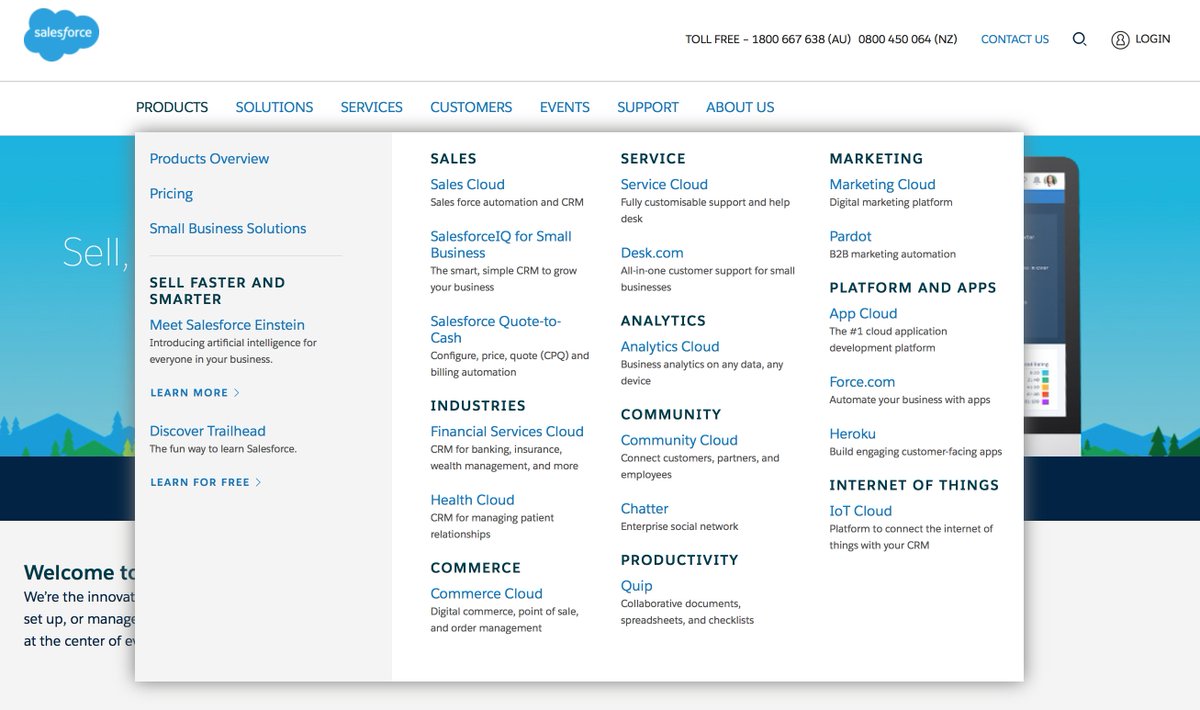Select Heroku
This screenshot has width=1200, height=710.
[x=852, y=434]
